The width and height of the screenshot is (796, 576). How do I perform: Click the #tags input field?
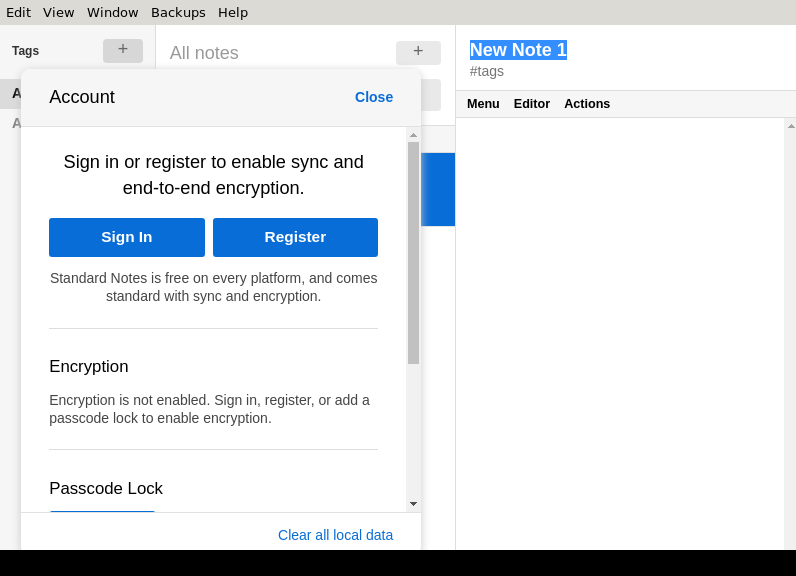pos(486,71)
